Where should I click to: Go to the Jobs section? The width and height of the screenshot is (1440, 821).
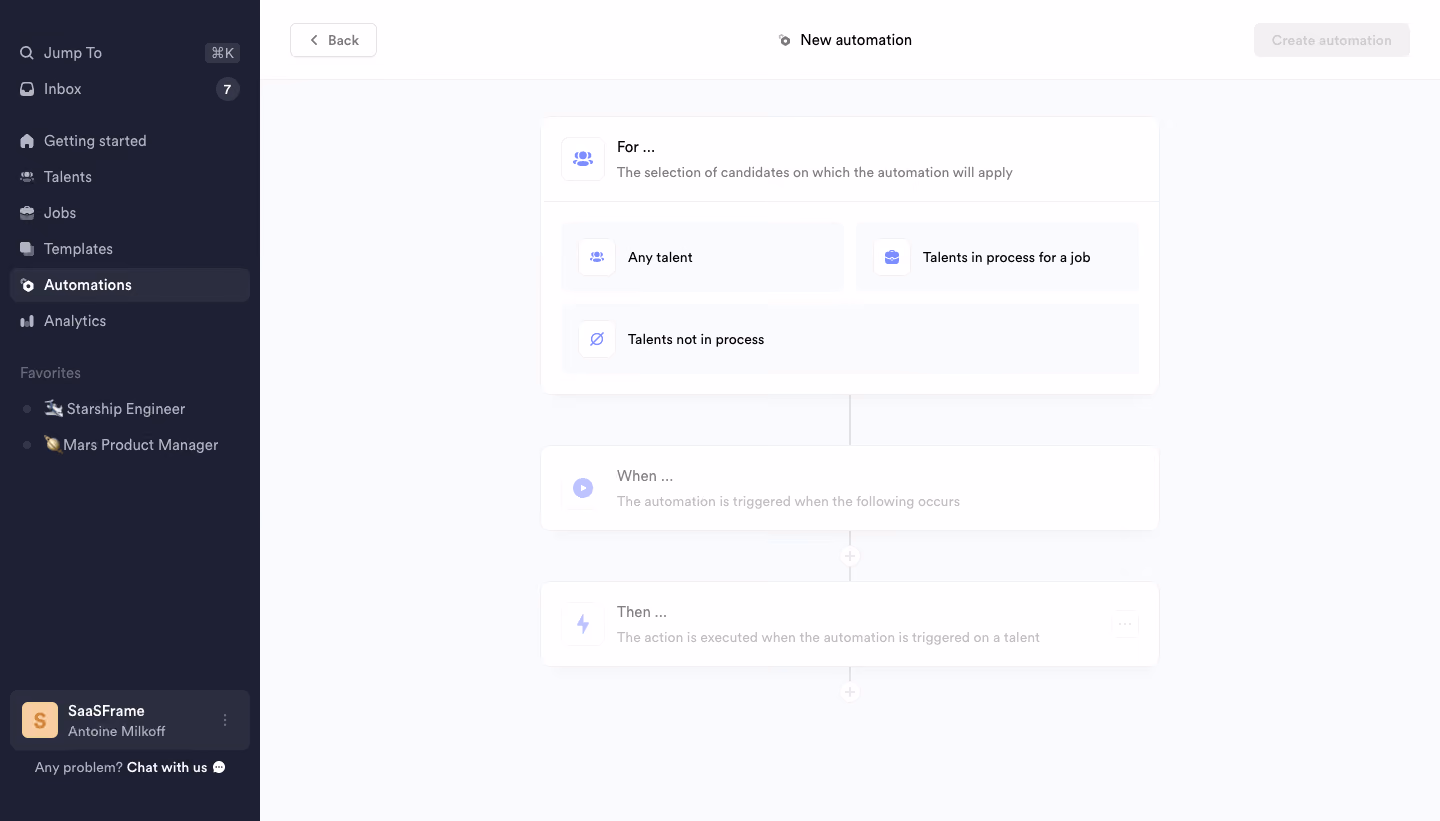(x=130, y=213)
